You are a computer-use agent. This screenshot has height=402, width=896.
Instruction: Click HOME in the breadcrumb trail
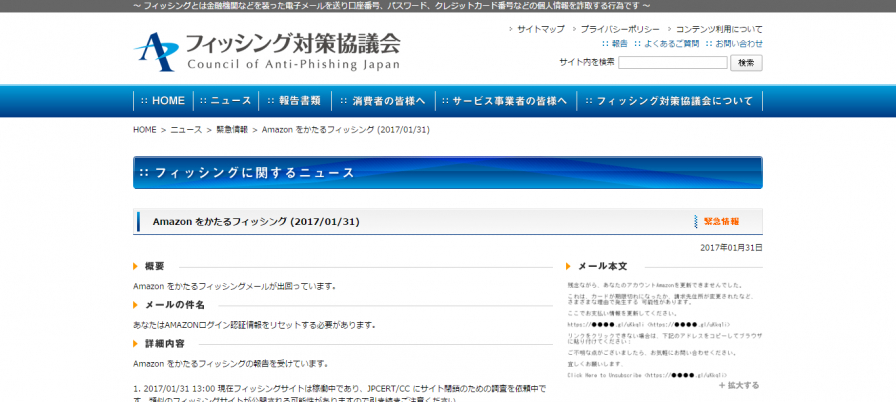coord(145,130)
